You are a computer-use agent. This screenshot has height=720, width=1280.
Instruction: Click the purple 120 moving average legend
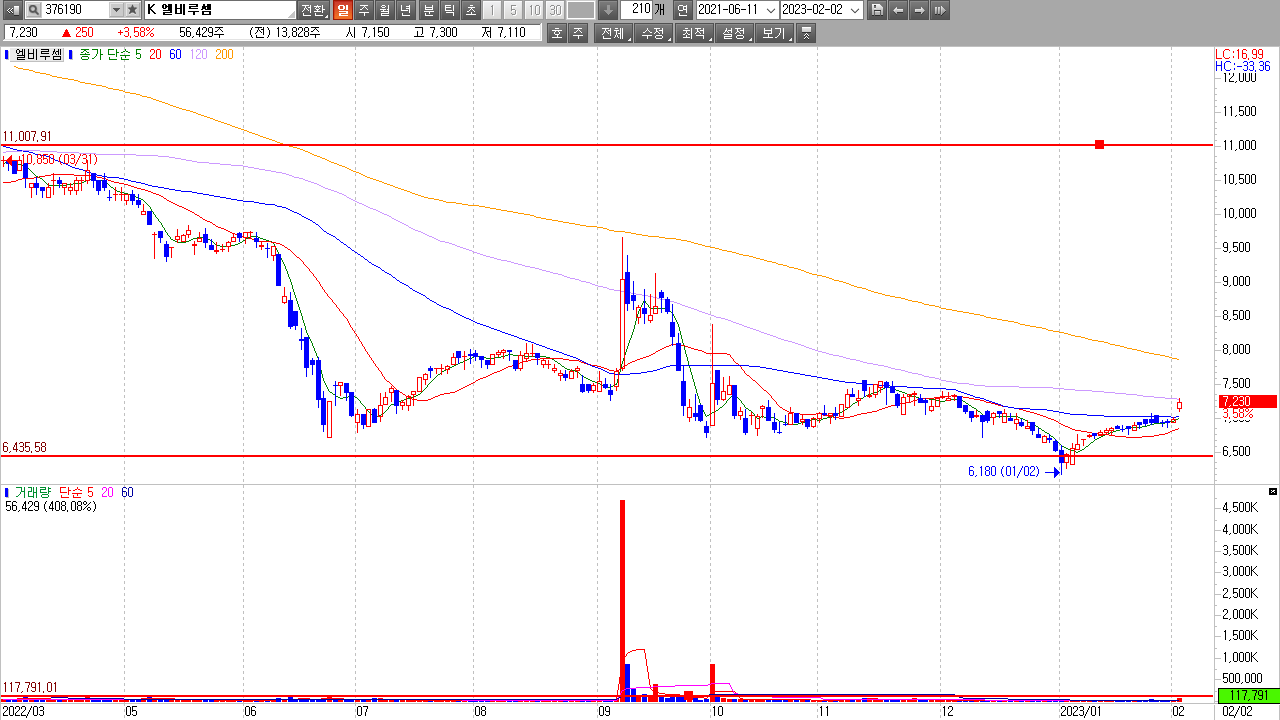coord(198,55)
